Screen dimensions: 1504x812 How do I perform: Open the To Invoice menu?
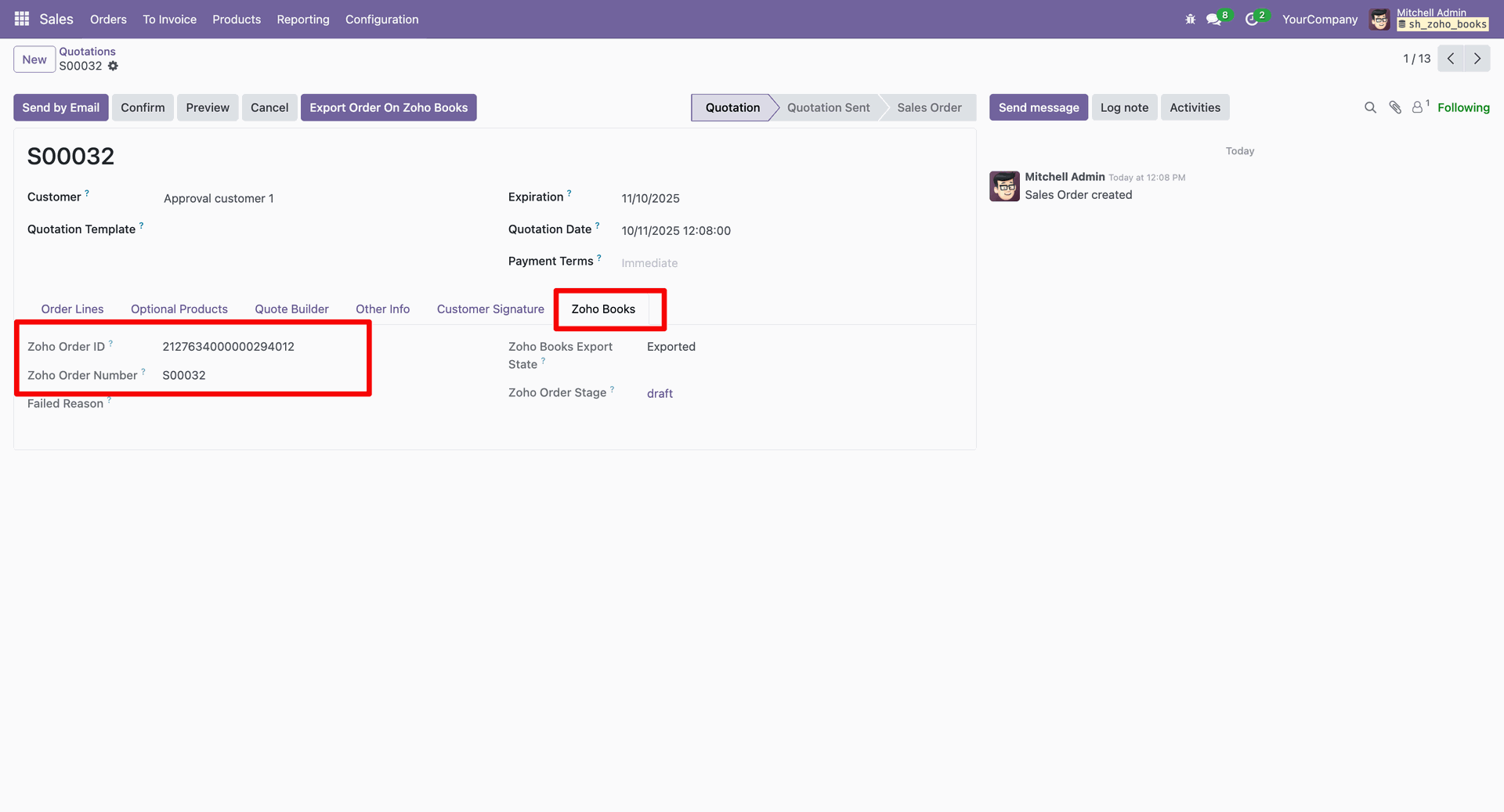[169, 19]
